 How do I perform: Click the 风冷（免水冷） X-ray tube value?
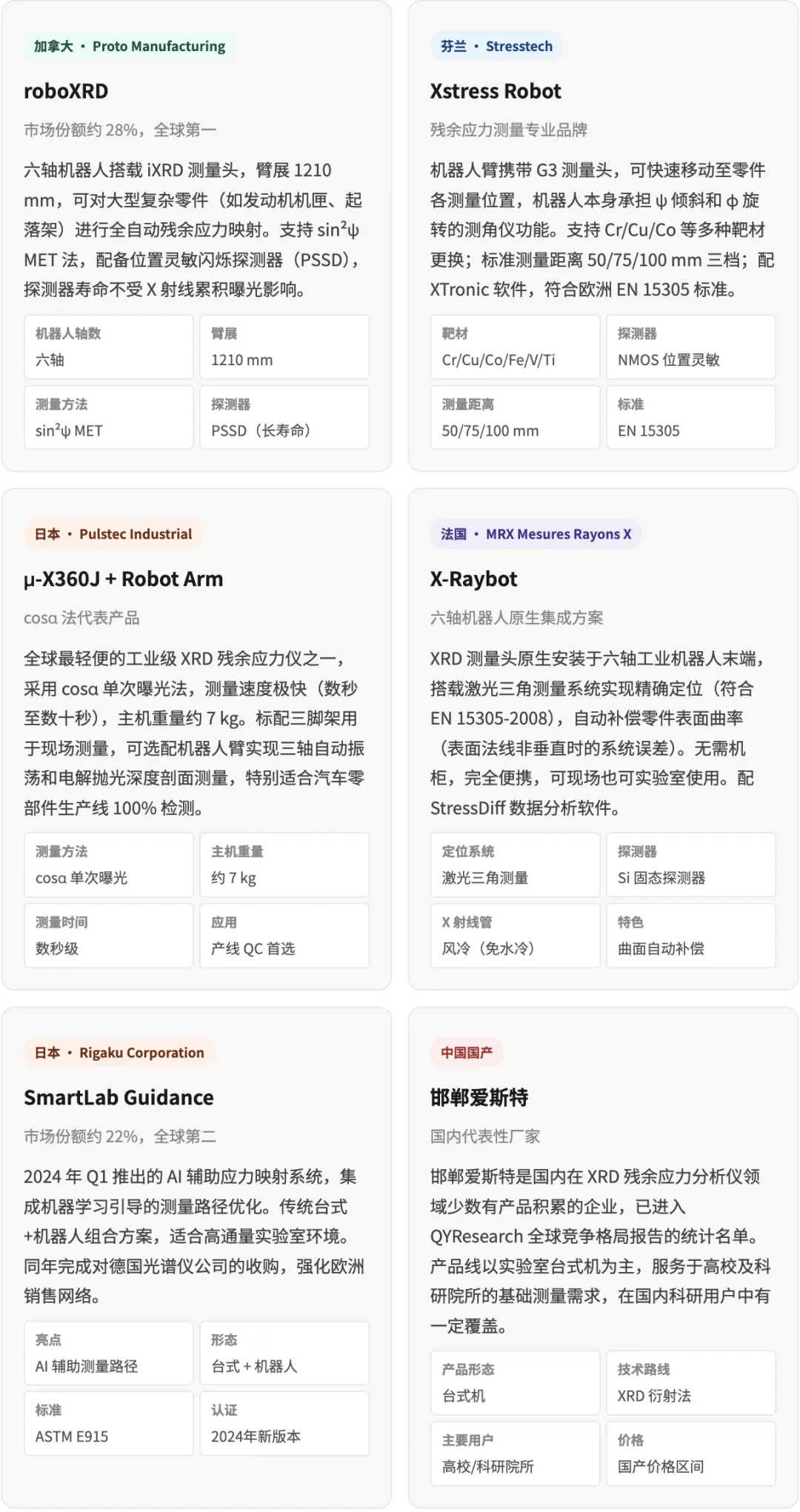488,948
